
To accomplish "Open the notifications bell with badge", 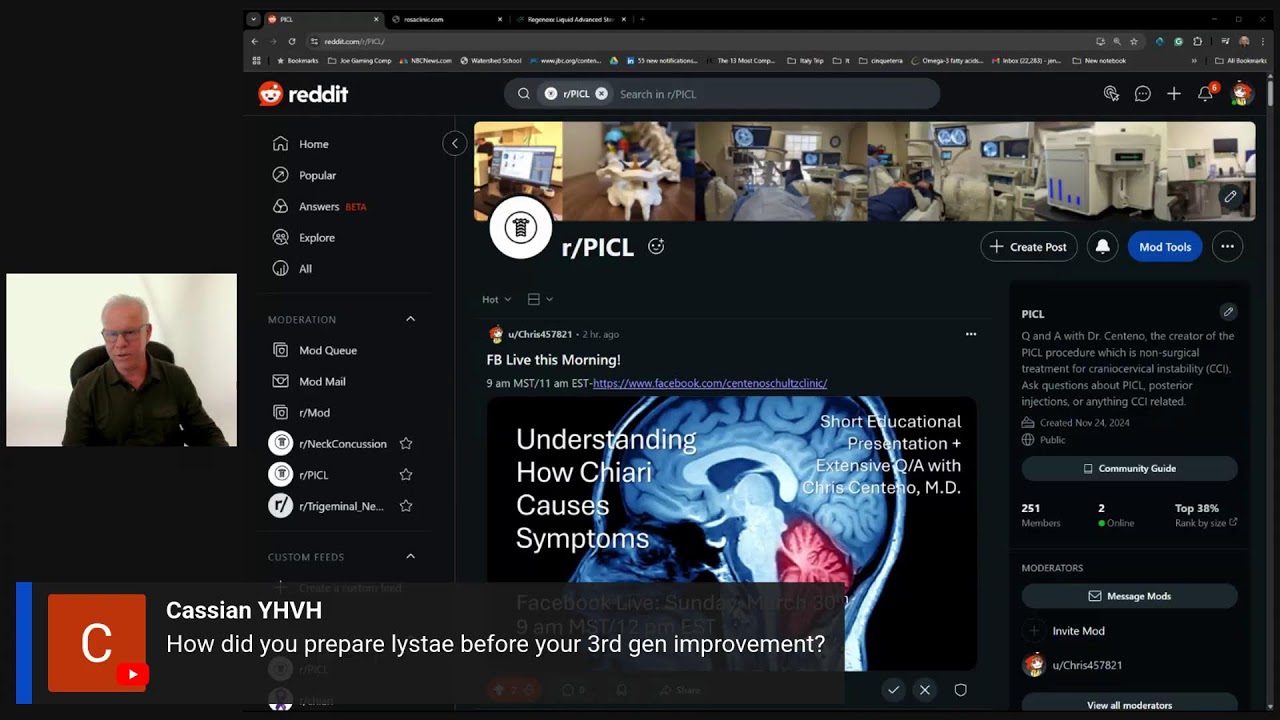I will 1206,94.
